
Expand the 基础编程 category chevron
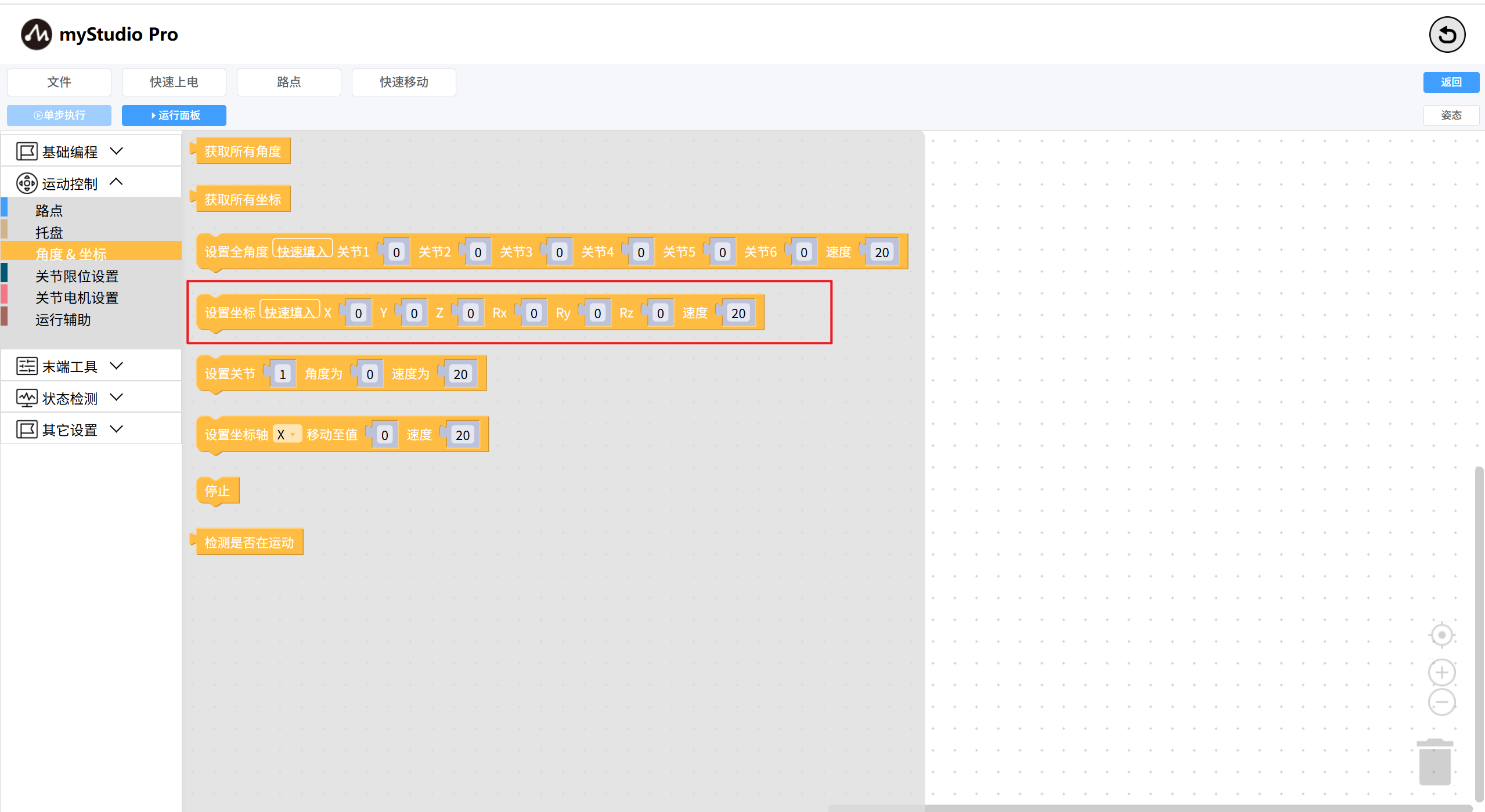tap(117, 151)
